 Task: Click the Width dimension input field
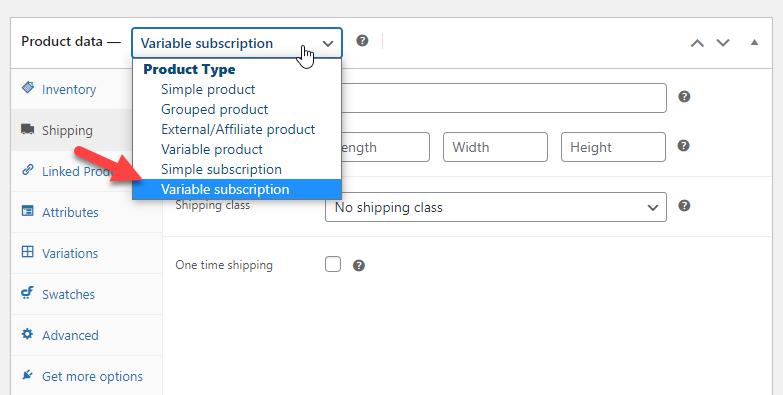coord(495,147)
